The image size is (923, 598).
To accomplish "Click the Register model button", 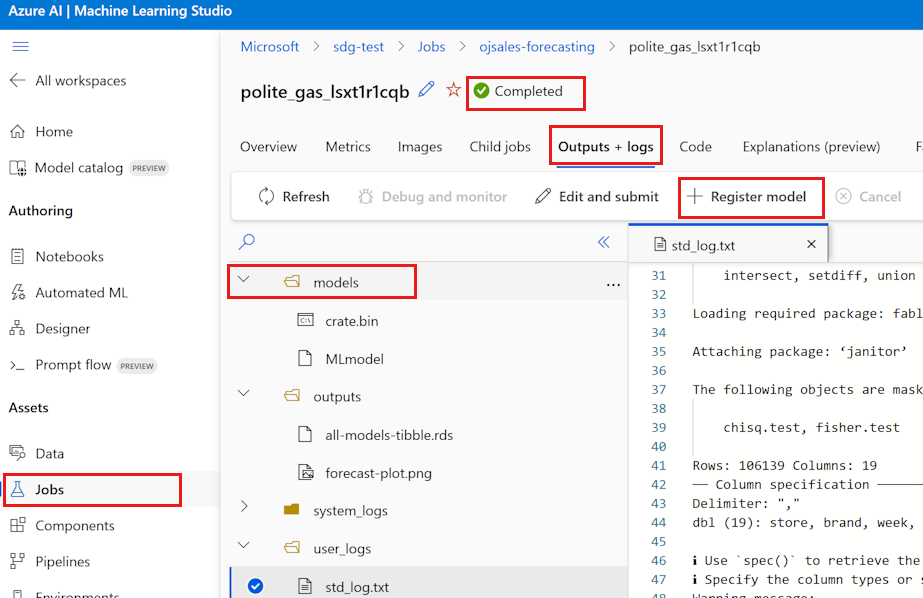I will (746, 197).
